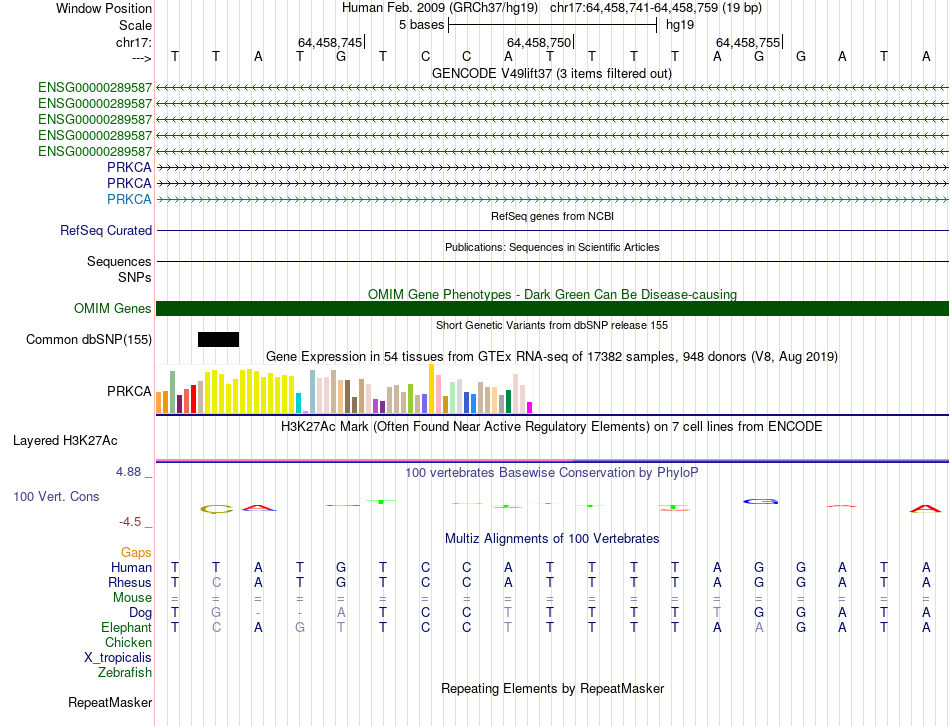Select the 64,458,755 coordinate label
This screenshot has width=950, height=726.
tap(748, 42)
